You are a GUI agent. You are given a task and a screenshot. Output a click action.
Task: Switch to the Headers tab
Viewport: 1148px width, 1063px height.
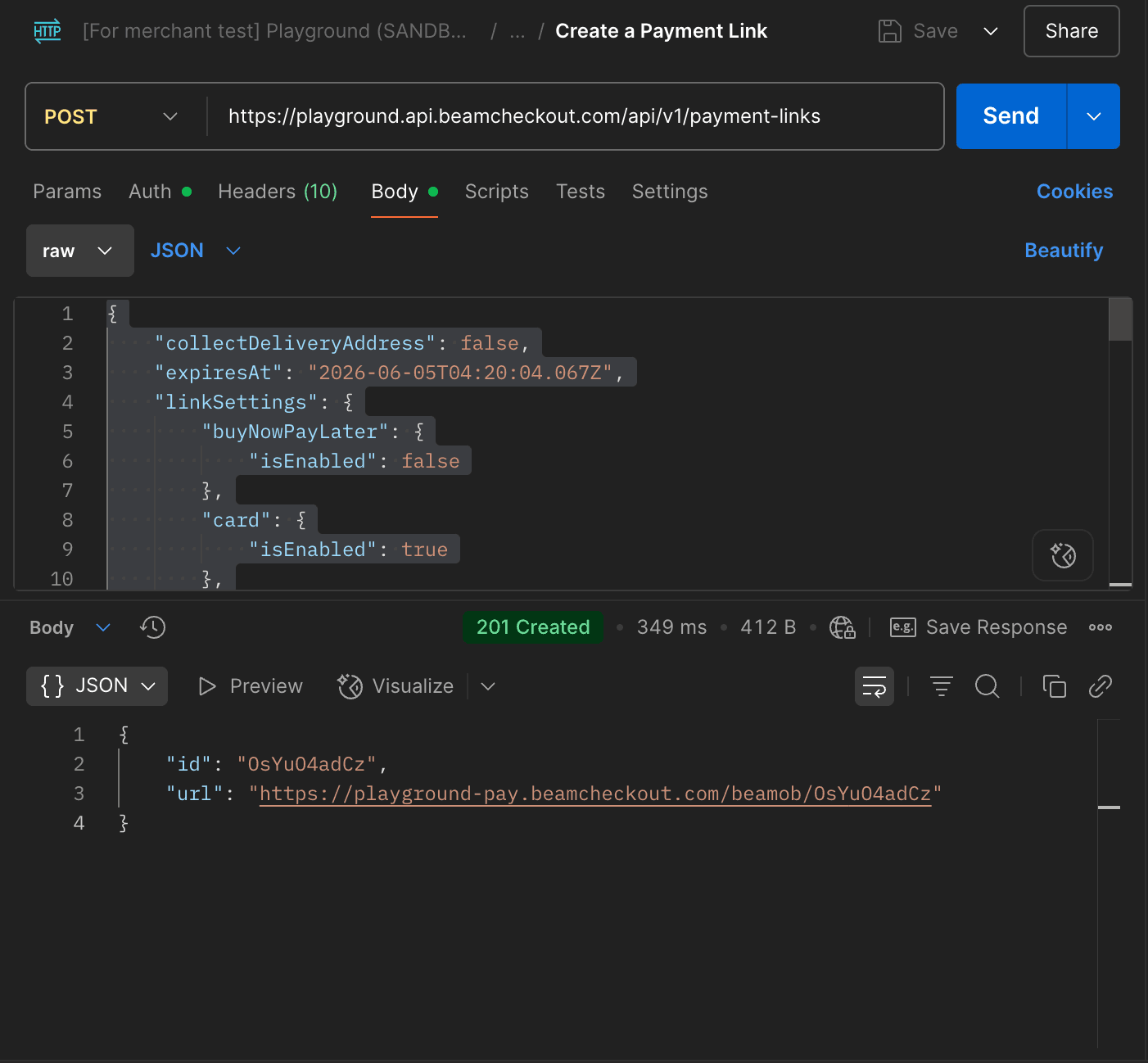pos(277,192)
